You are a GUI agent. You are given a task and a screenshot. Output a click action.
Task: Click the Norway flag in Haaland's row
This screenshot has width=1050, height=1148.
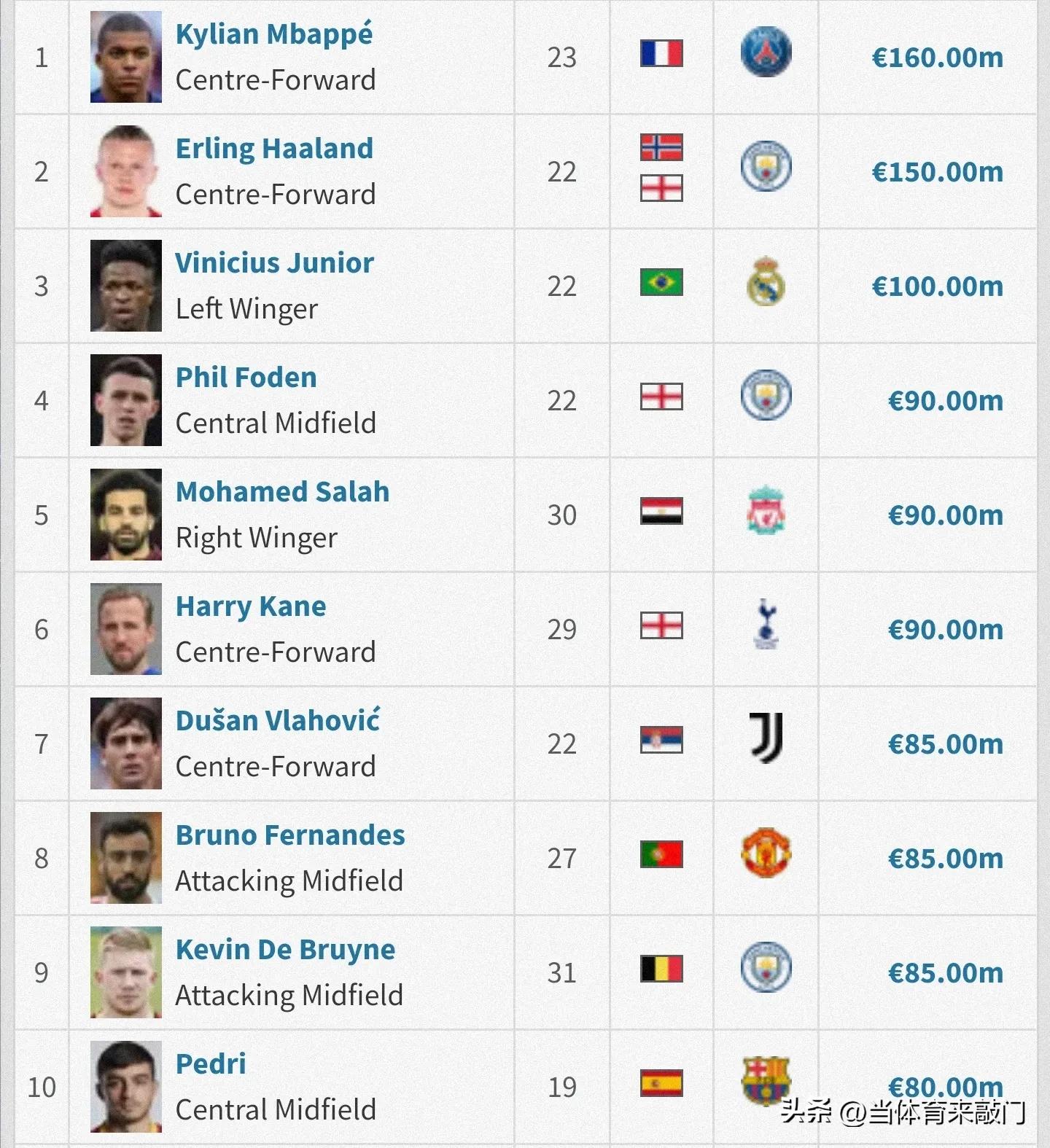coord(661,147)
